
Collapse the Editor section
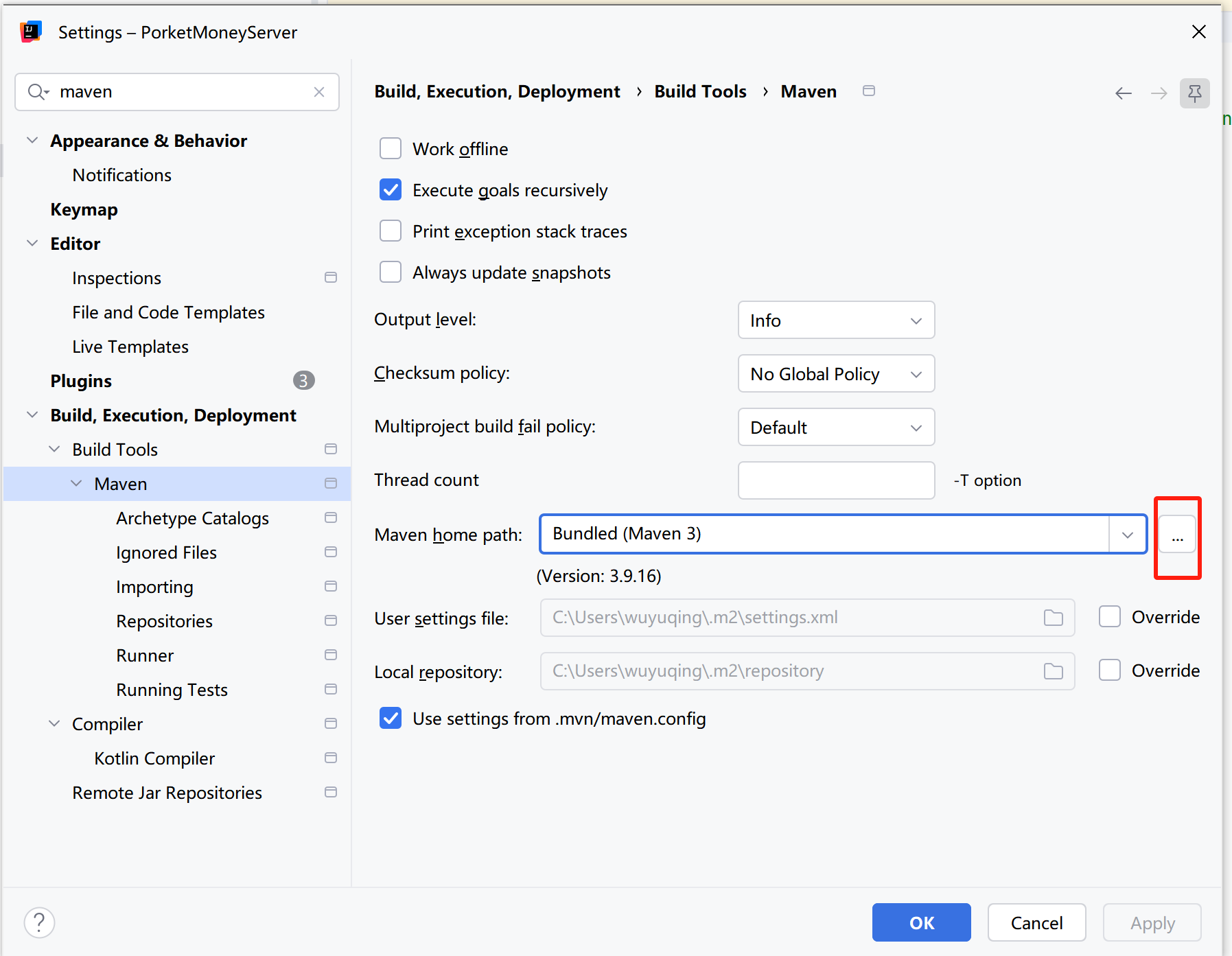(32, 244)
